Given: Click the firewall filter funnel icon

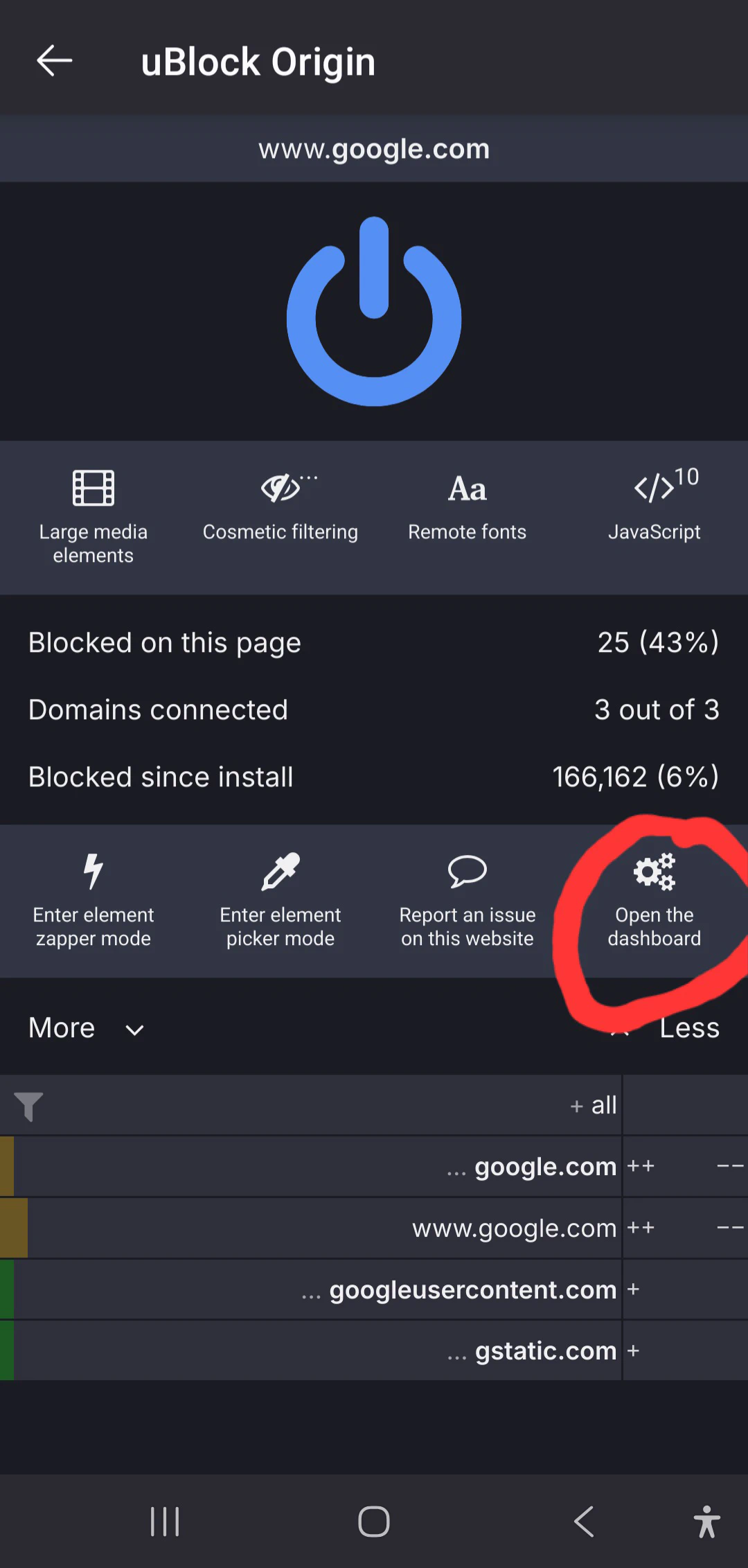Looking at the screenshot, I should coord(29,1106).
